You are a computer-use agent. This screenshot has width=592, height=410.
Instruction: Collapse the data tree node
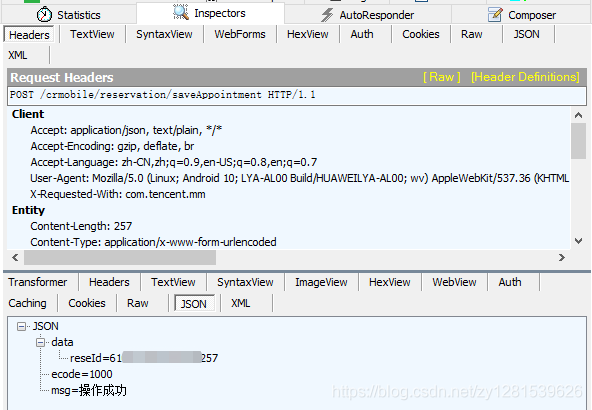tap(40, 342)
